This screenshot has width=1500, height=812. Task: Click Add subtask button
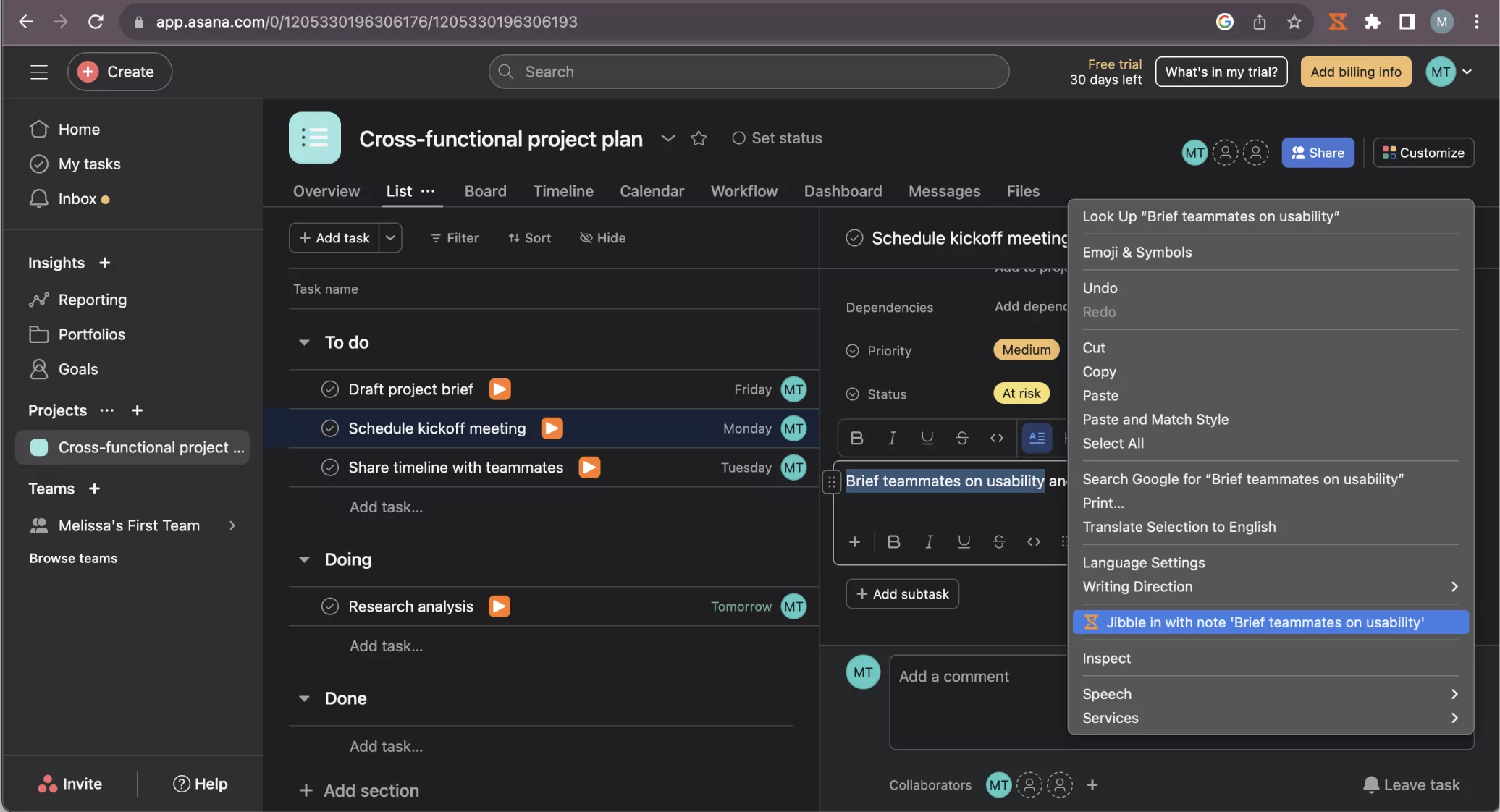(x=902, y=594)
